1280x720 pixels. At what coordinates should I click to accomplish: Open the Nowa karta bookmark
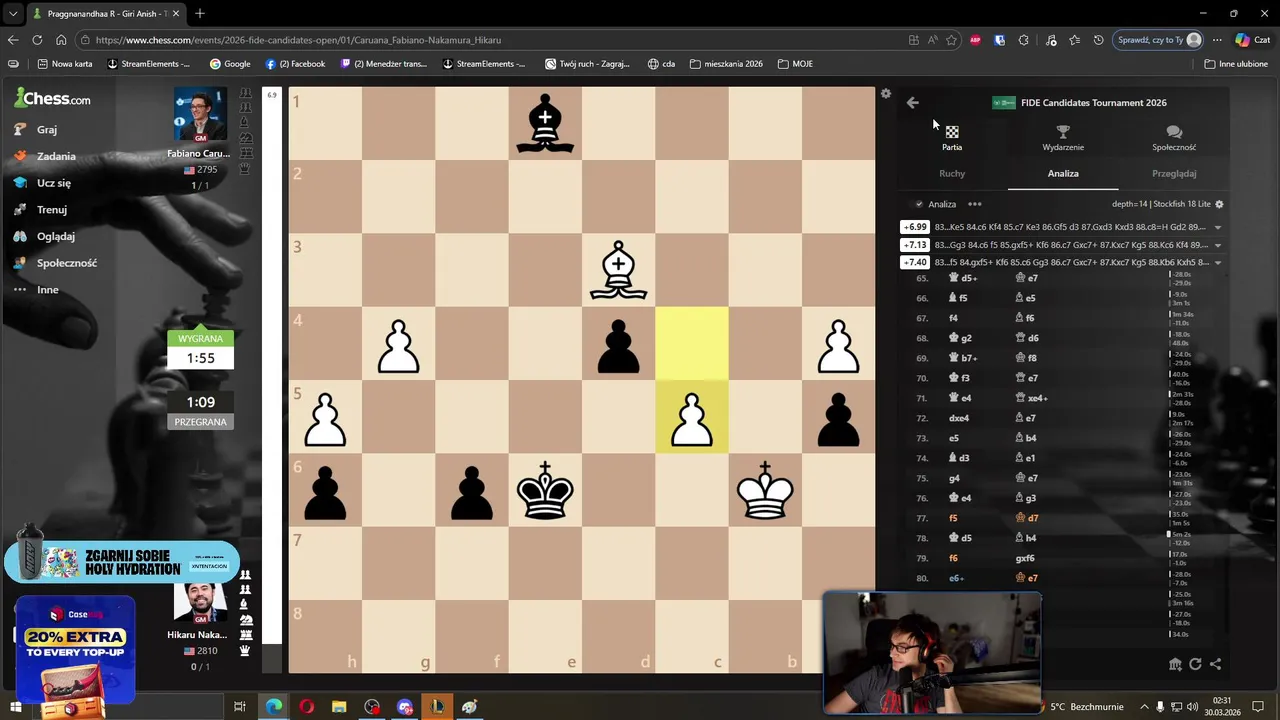coord(65,64)
